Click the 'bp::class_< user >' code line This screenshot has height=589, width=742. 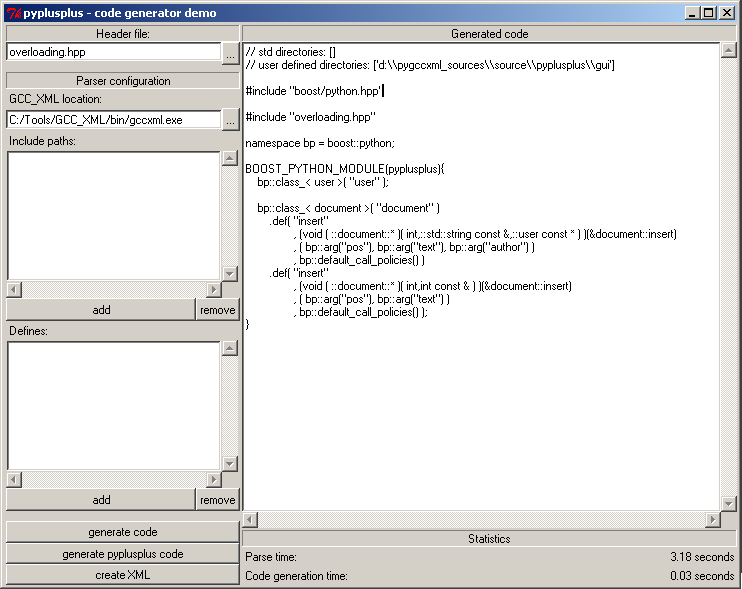323,182
